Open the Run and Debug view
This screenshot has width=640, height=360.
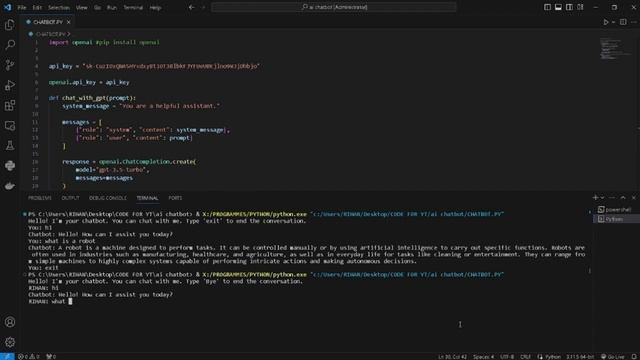click(x=10, y=85)
